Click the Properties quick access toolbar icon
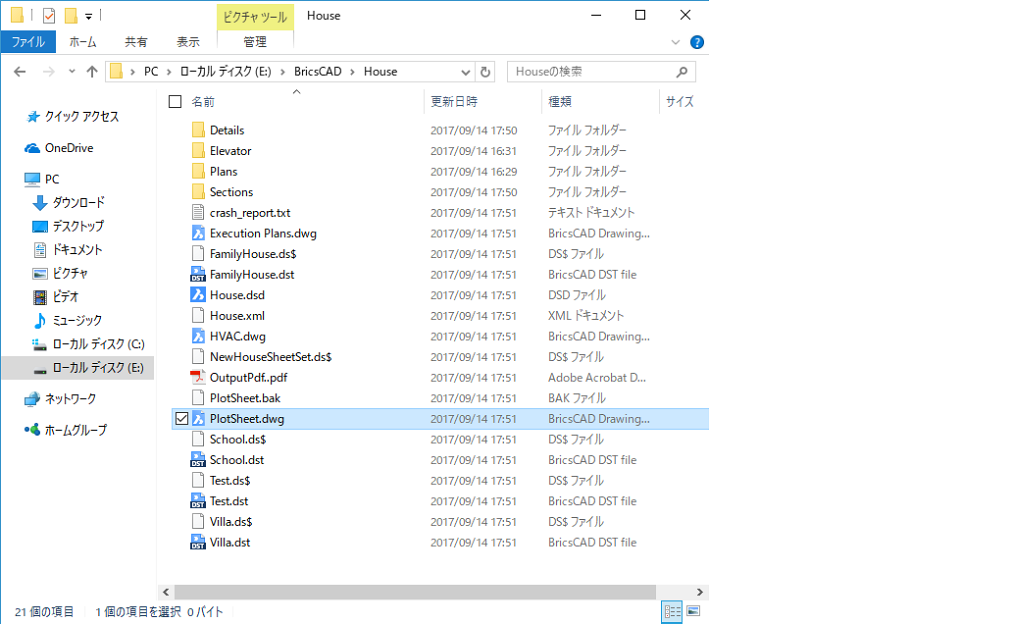This screenshot has height=624, width=1020. click(49, 15)
